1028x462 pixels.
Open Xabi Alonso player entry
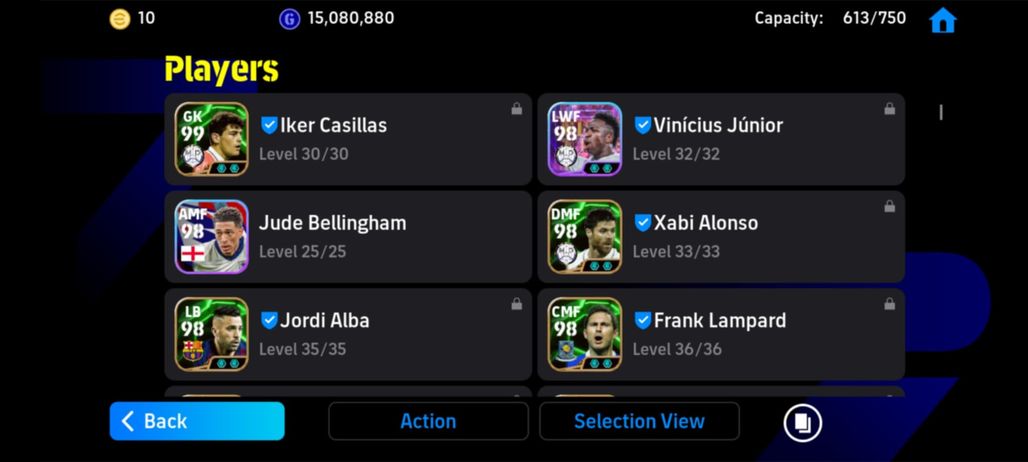721,237
